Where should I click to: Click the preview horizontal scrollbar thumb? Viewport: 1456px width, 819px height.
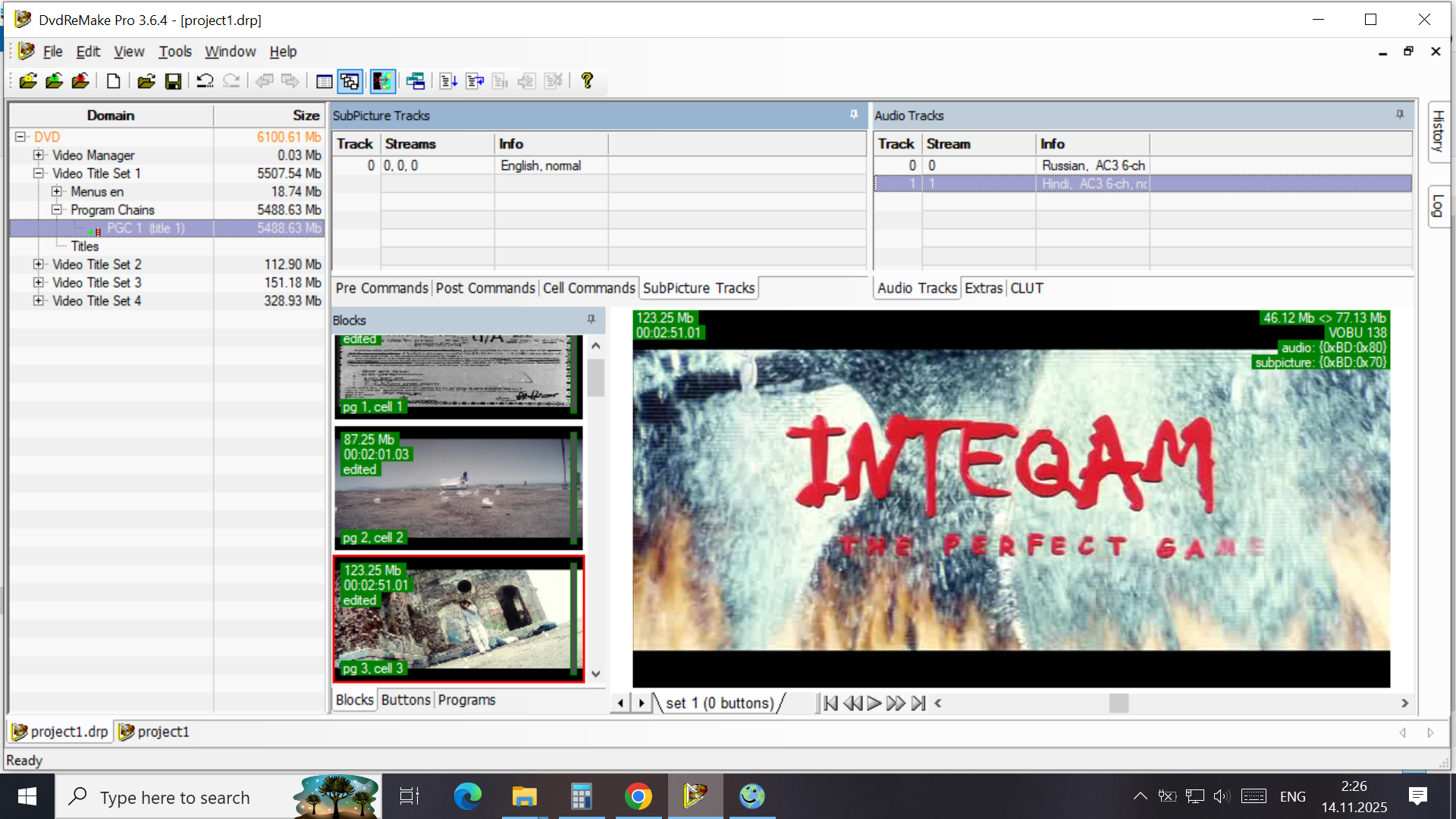(1119, 703)
